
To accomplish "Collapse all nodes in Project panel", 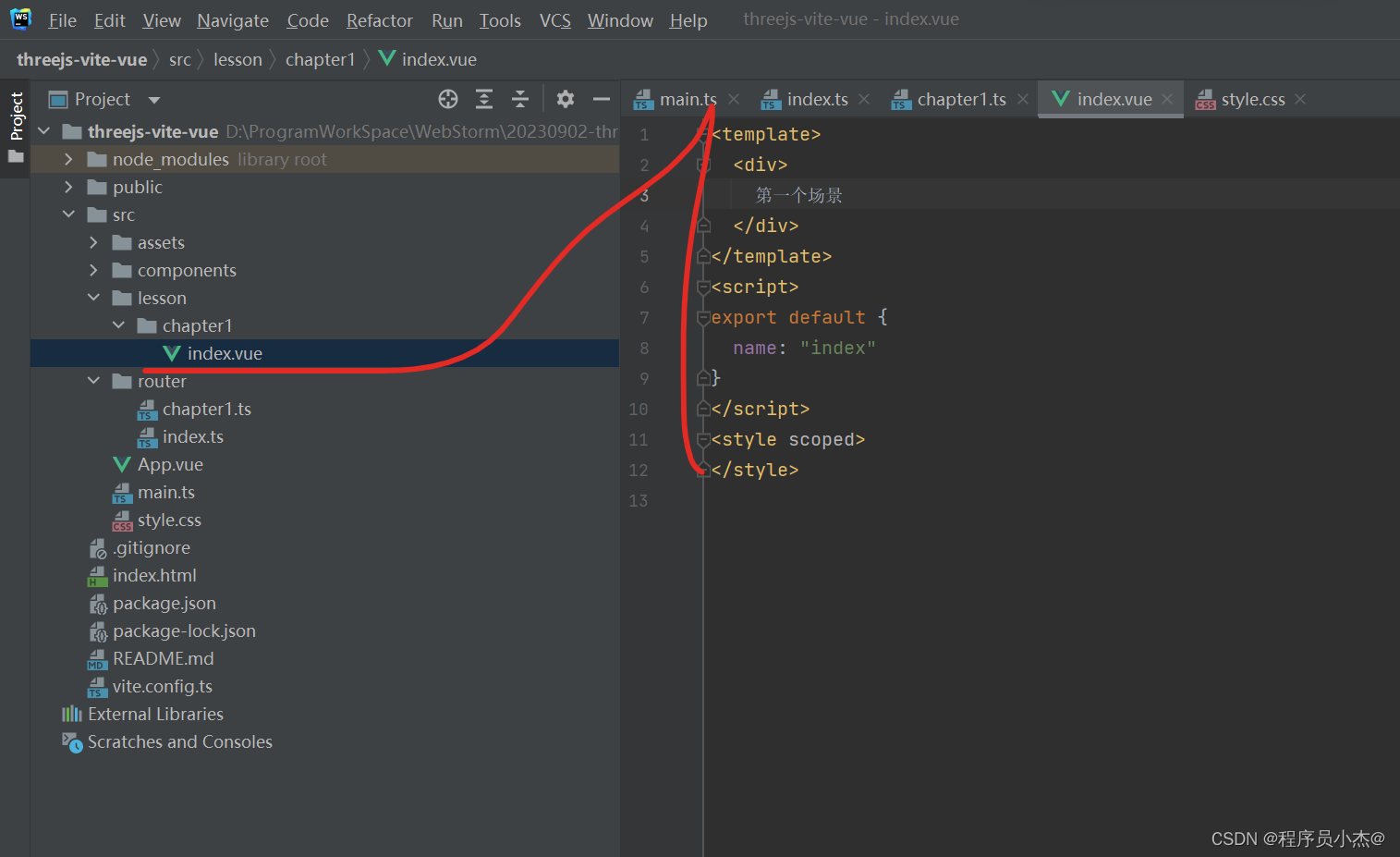I will 520,99.
